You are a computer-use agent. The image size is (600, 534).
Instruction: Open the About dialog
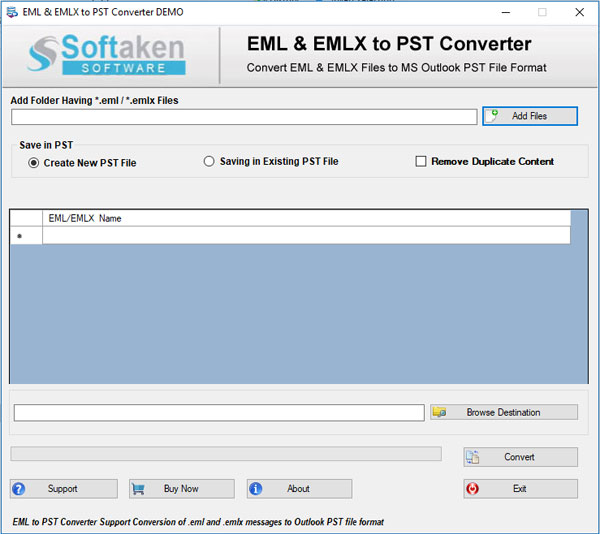pos(299,489)
